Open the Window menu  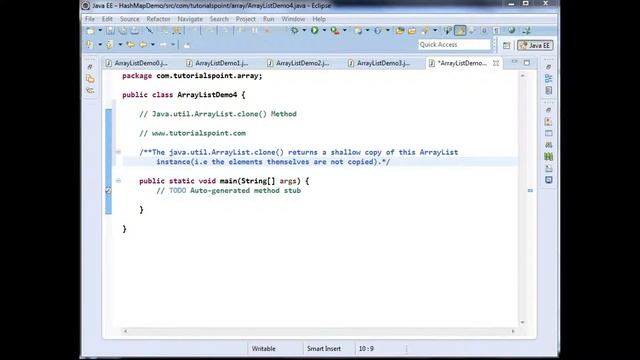tap(293, 19)
